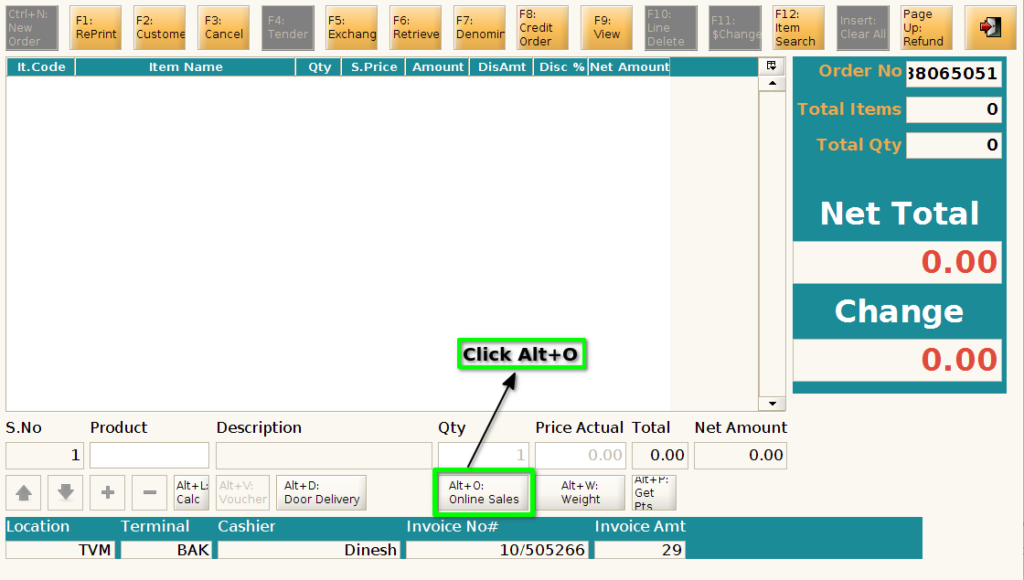Viewport: 1024px width, 580px height.
Task: Click the Description input field
Action: coord(324,455)
